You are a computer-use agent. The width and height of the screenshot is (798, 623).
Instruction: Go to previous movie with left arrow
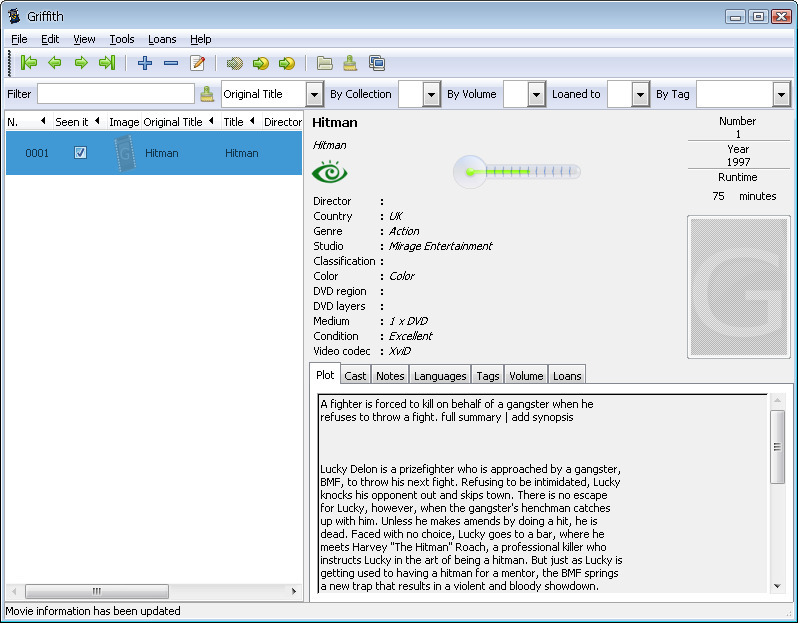[x=54, y=63]
